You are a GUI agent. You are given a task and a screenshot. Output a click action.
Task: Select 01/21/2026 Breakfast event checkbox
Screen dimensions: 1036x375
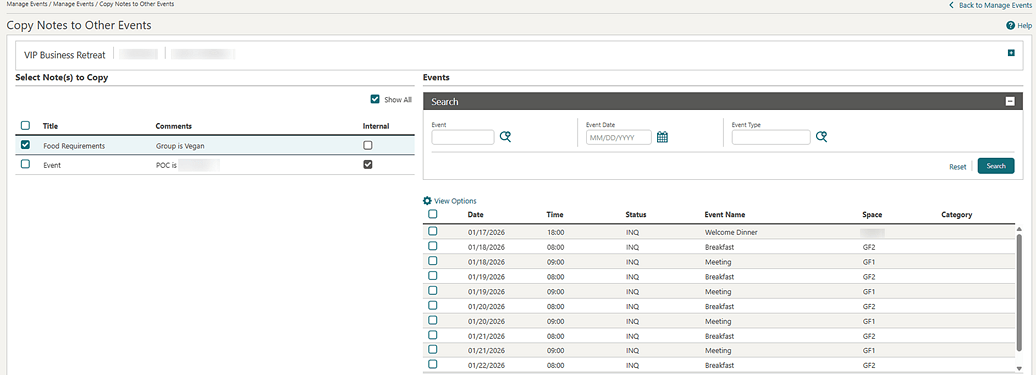coord(433,335)
